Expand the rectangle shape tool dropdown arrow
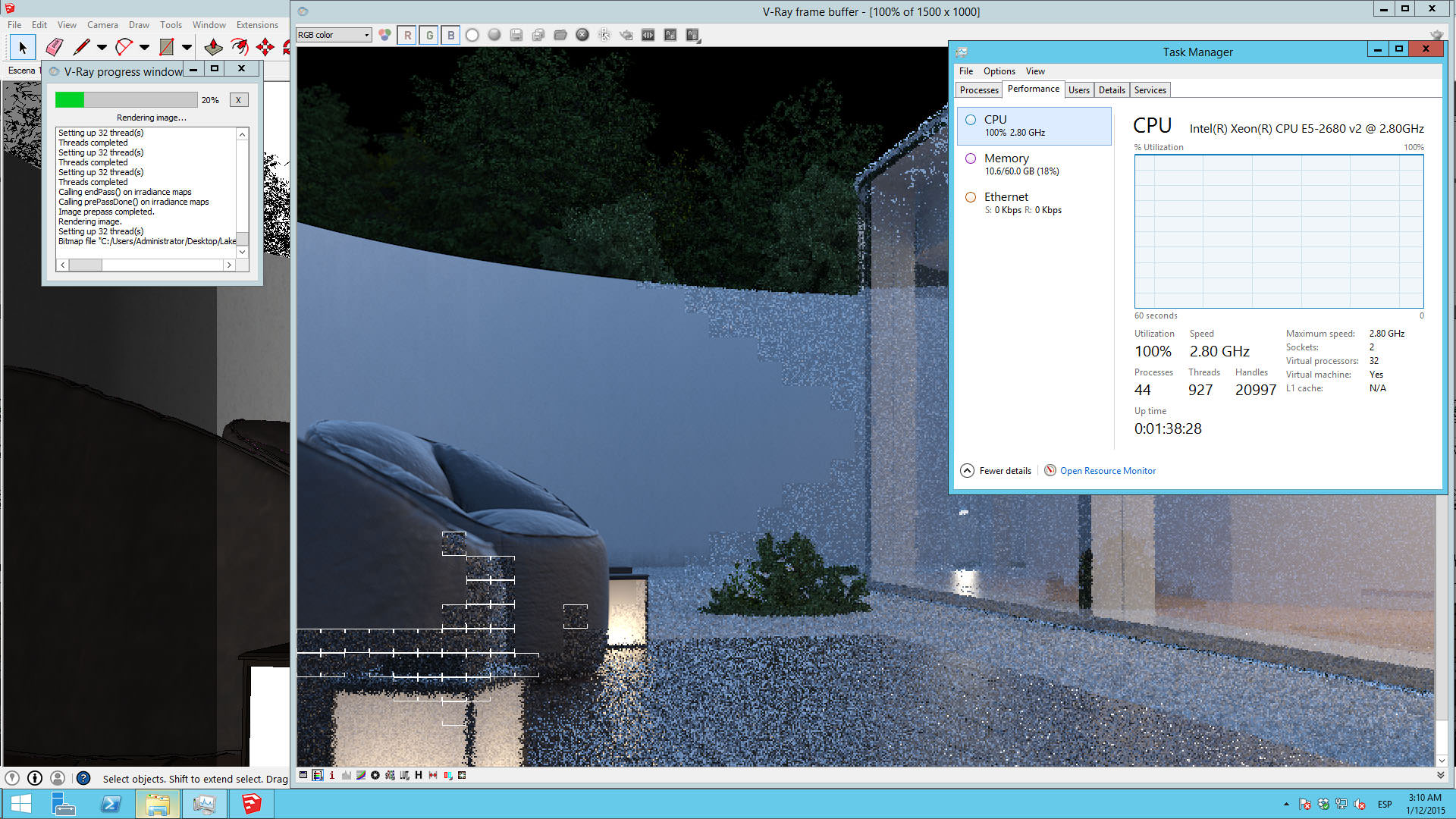 (187, 47)
